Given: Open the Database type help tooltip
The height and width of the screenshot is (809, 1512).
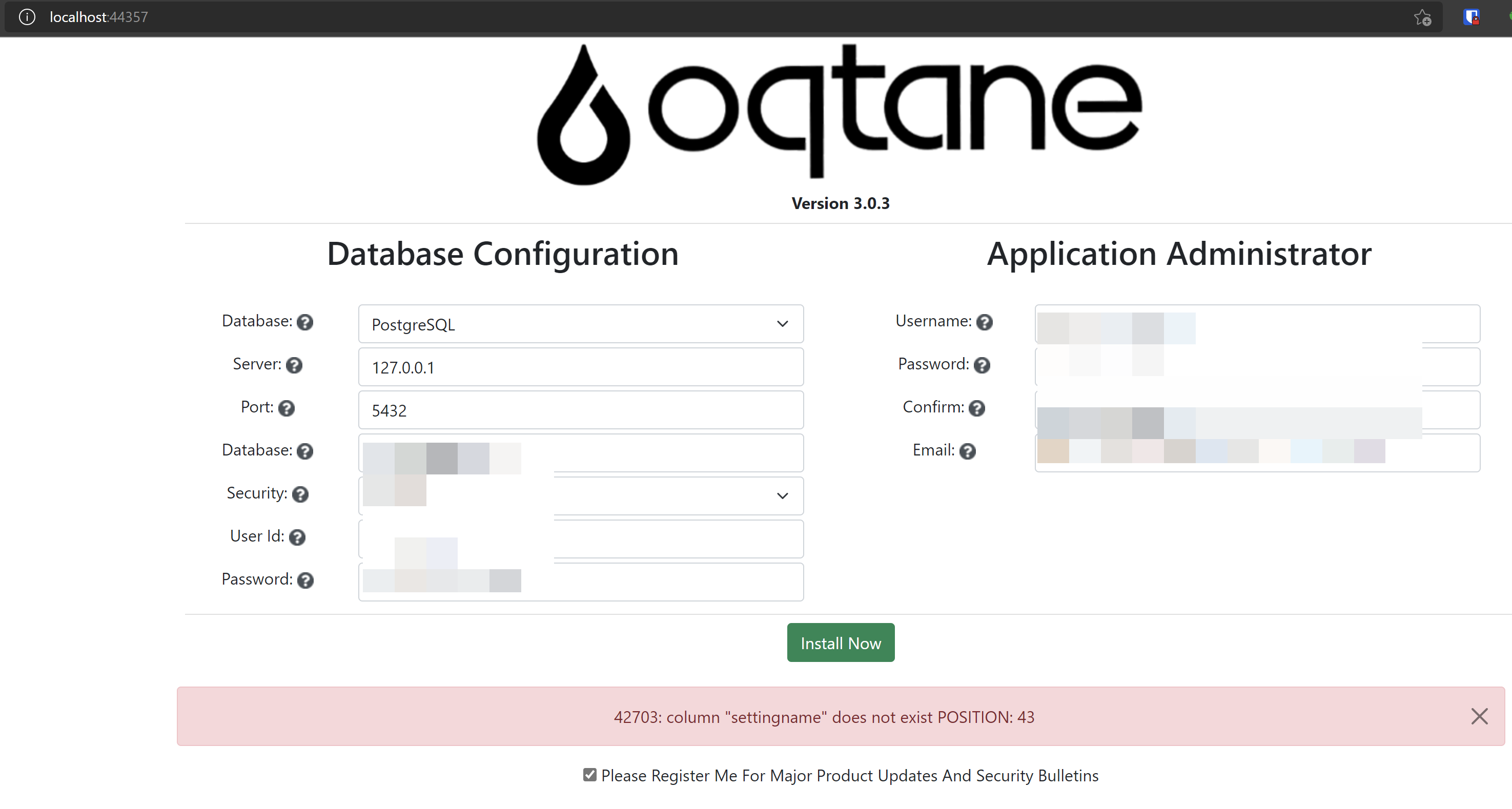Looking at the screenshot, I should point(305,322).
